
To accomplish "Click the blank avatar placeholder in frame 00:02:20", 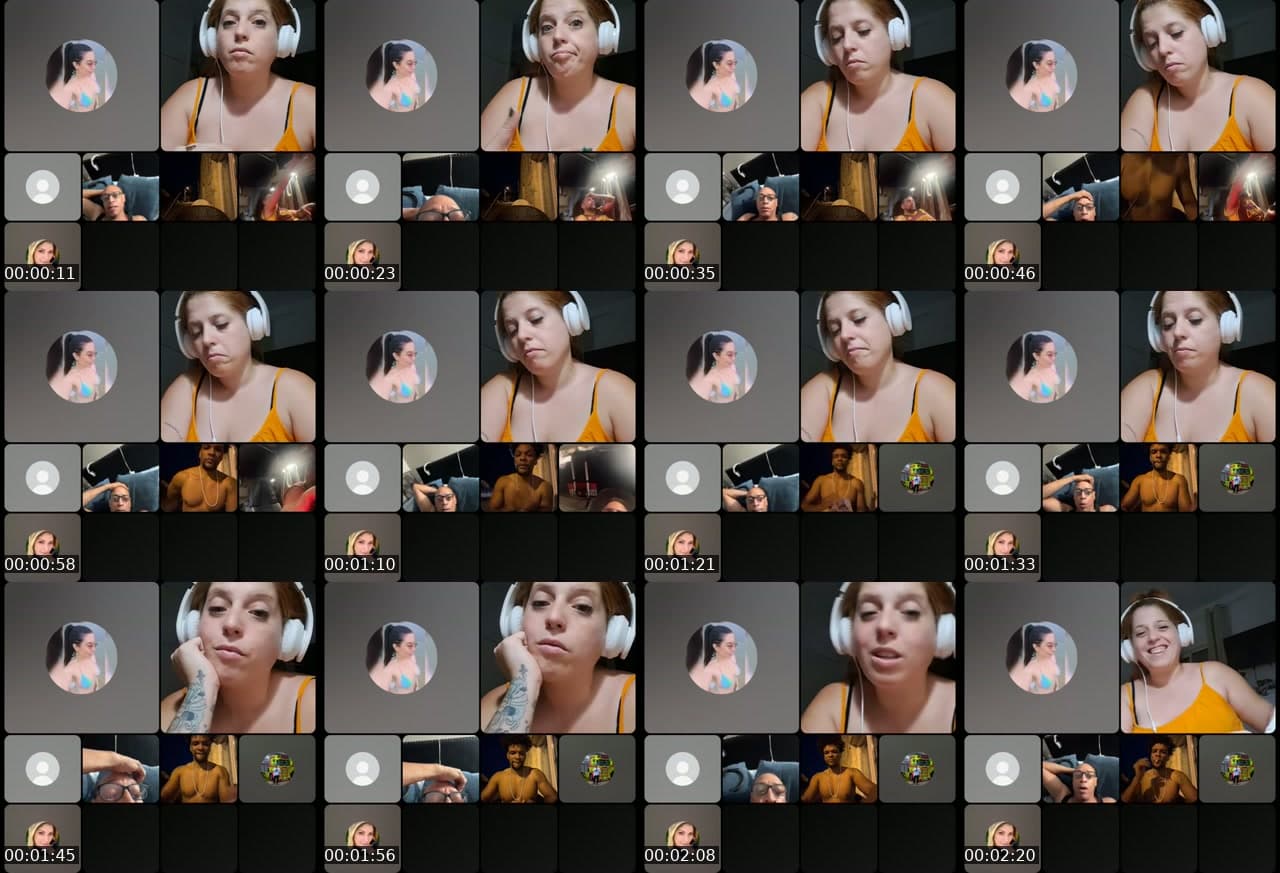I will [x=1002, y=769].
